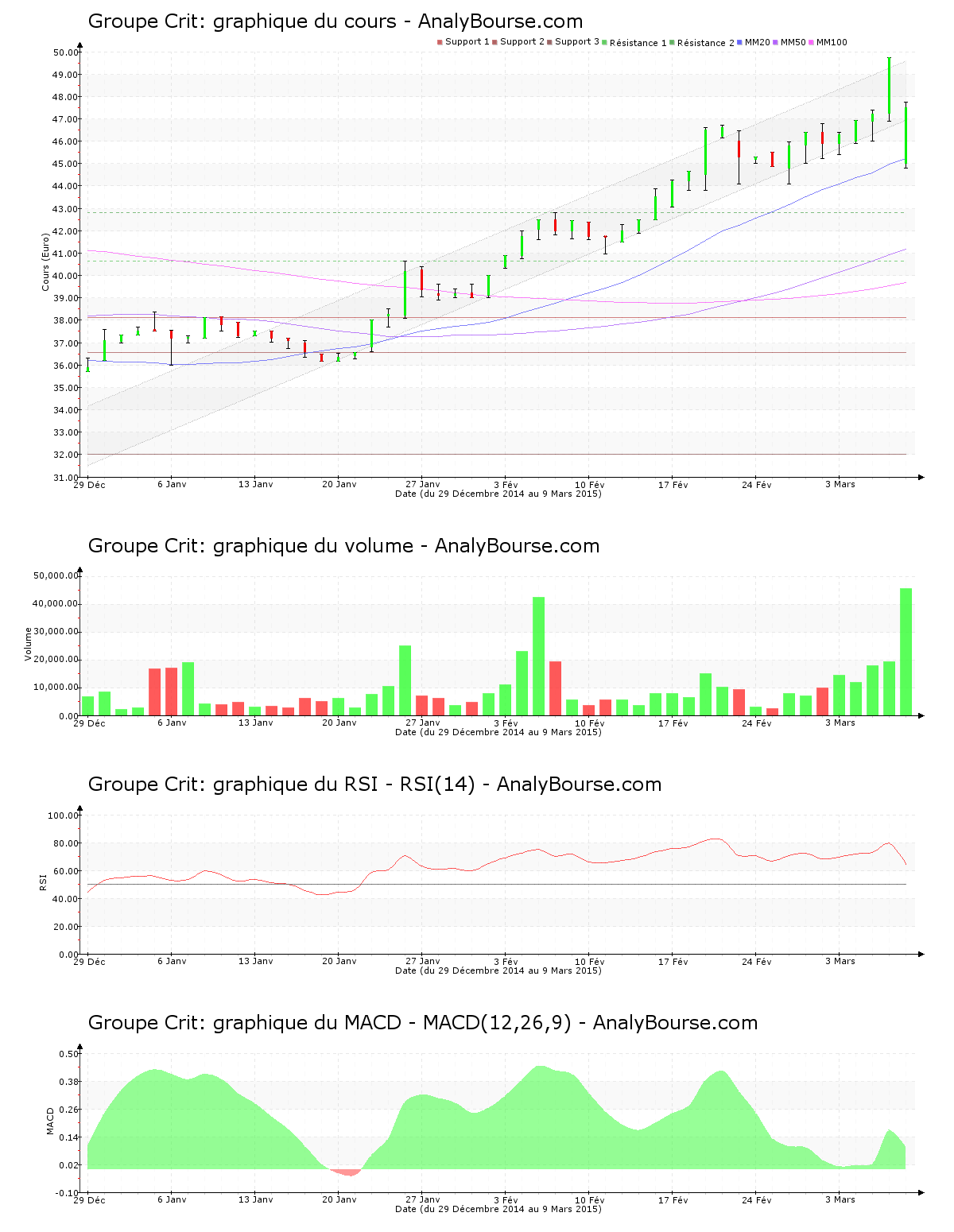Select the Résistance 2 legend entry
Image resolution: width=954 pixels, height=1232 pixels.
tap(702, 43)
